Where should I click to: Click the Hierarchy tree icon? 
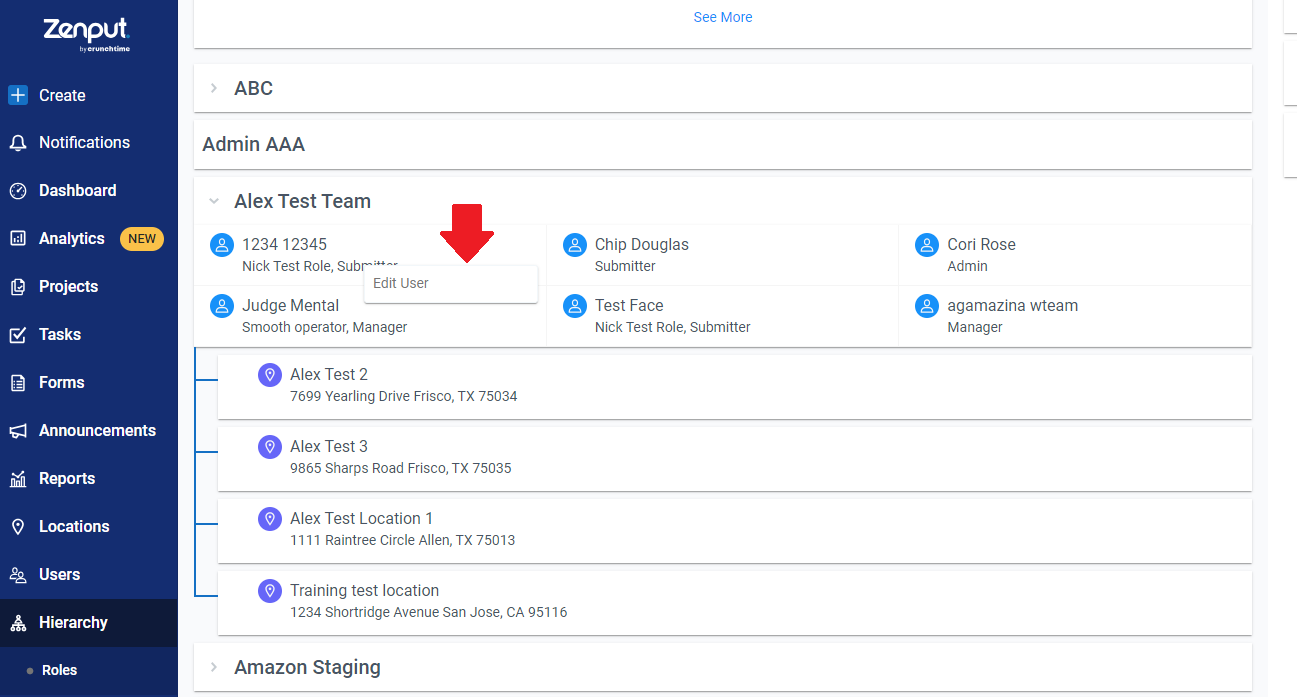coord(18,623)
